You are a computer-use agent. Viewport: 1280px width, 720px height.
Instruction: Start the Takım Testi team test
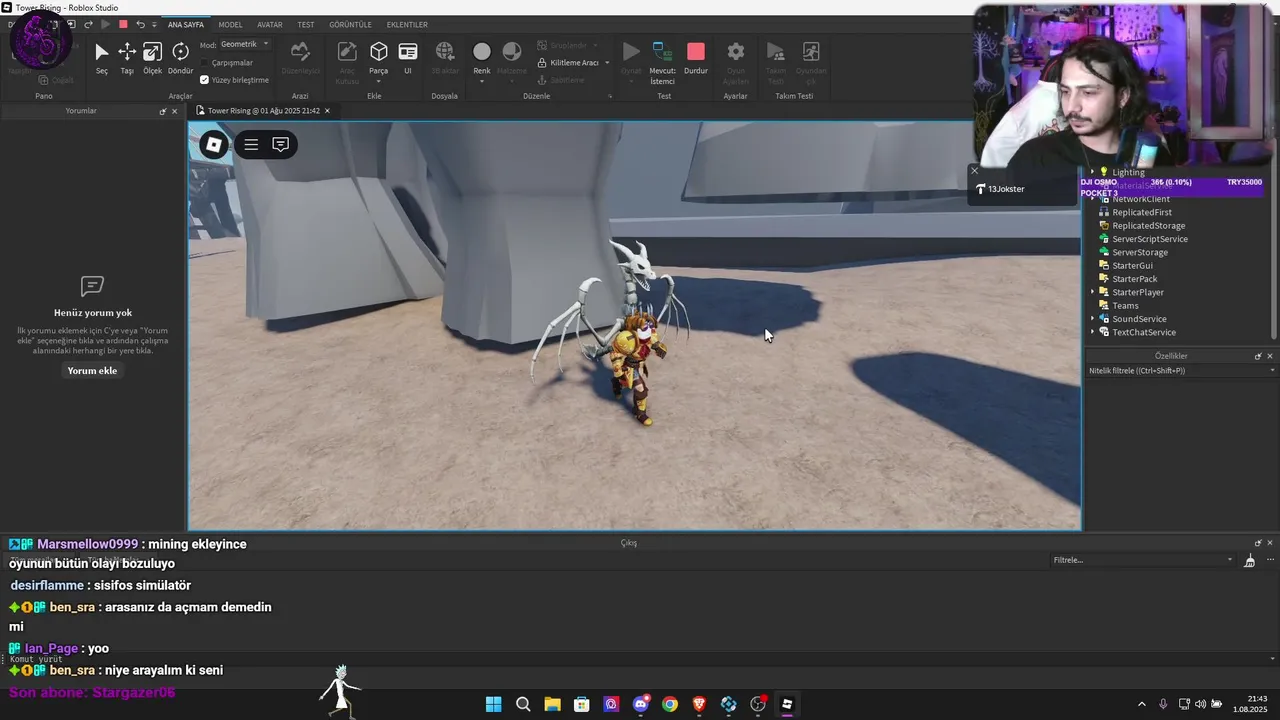pyautogui.click(x=775, y=62)
